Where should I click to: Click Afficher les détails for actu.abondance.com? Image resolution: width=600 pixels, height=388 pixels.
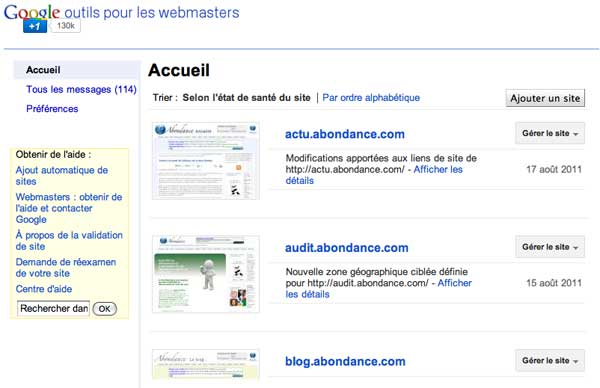coord(438,170)
